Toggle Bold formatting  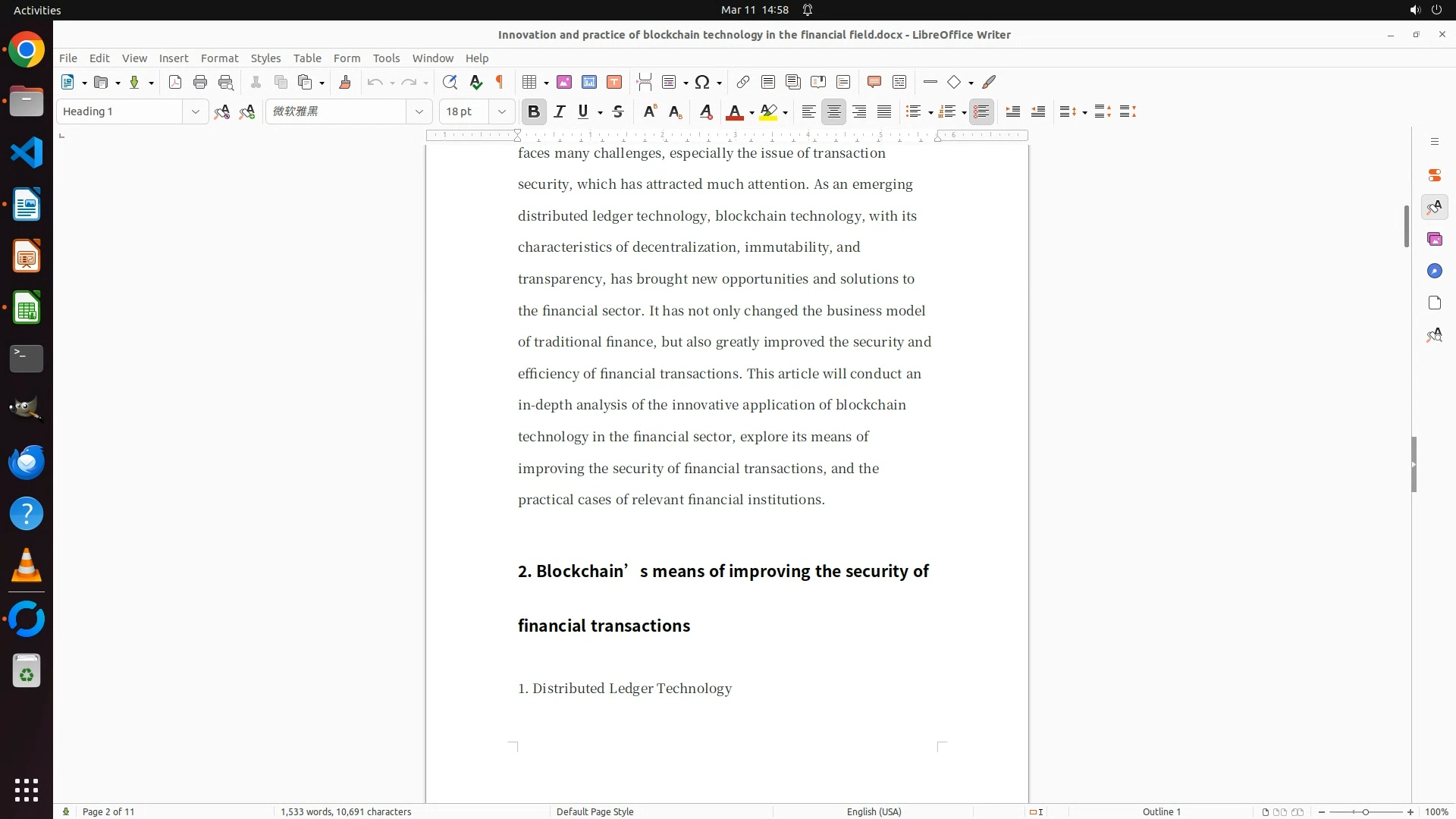[534, 112]
